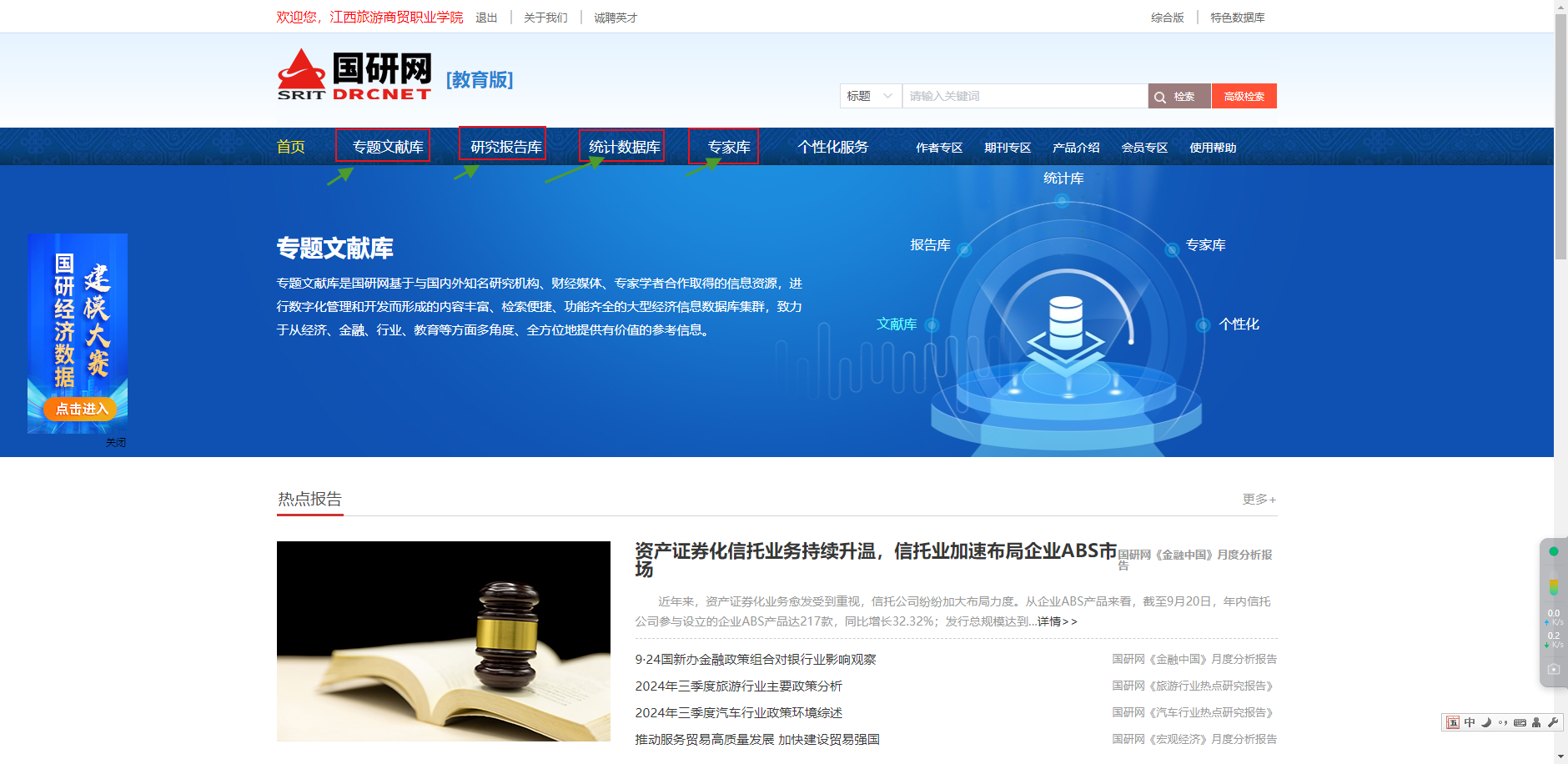Click the 更多+ link in 热点报告
Image resolution: width=1568 pixels, height=764 pixels.
1259,499
